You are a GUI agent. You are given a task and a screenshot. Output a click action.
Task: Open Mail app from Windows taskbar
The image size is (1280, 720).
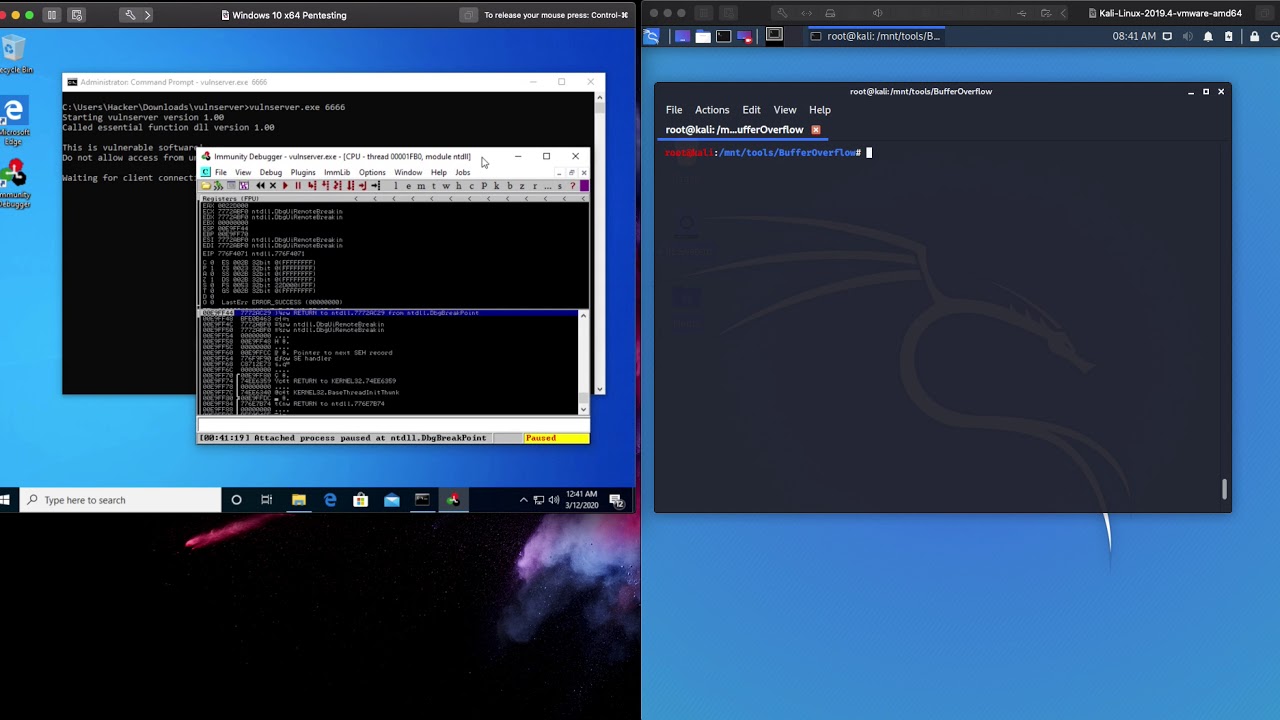[391, 500]
